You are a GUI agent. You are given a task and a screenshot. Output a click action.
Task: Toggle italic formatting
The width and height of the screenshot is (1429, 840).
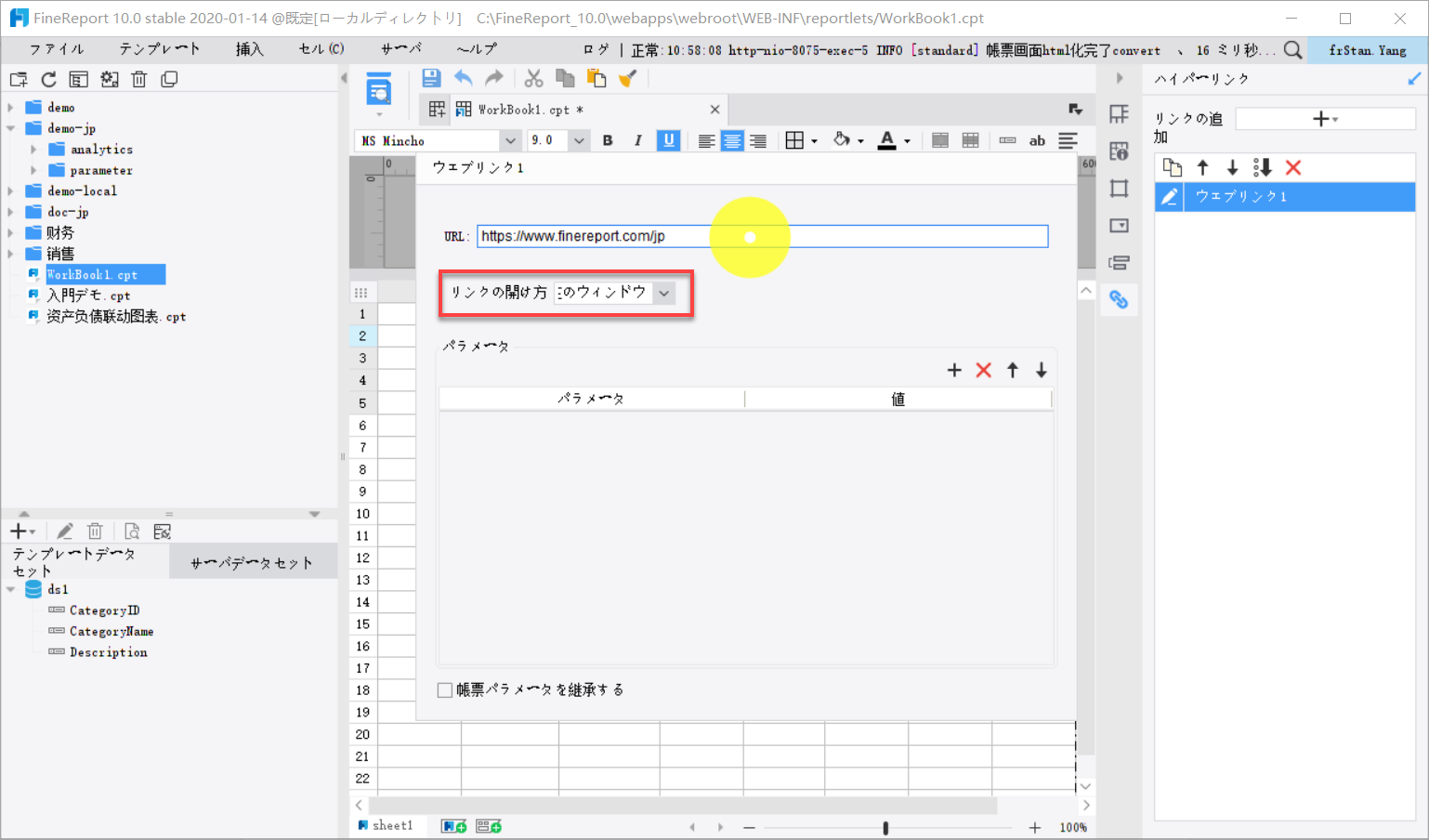tap(637, 140)
